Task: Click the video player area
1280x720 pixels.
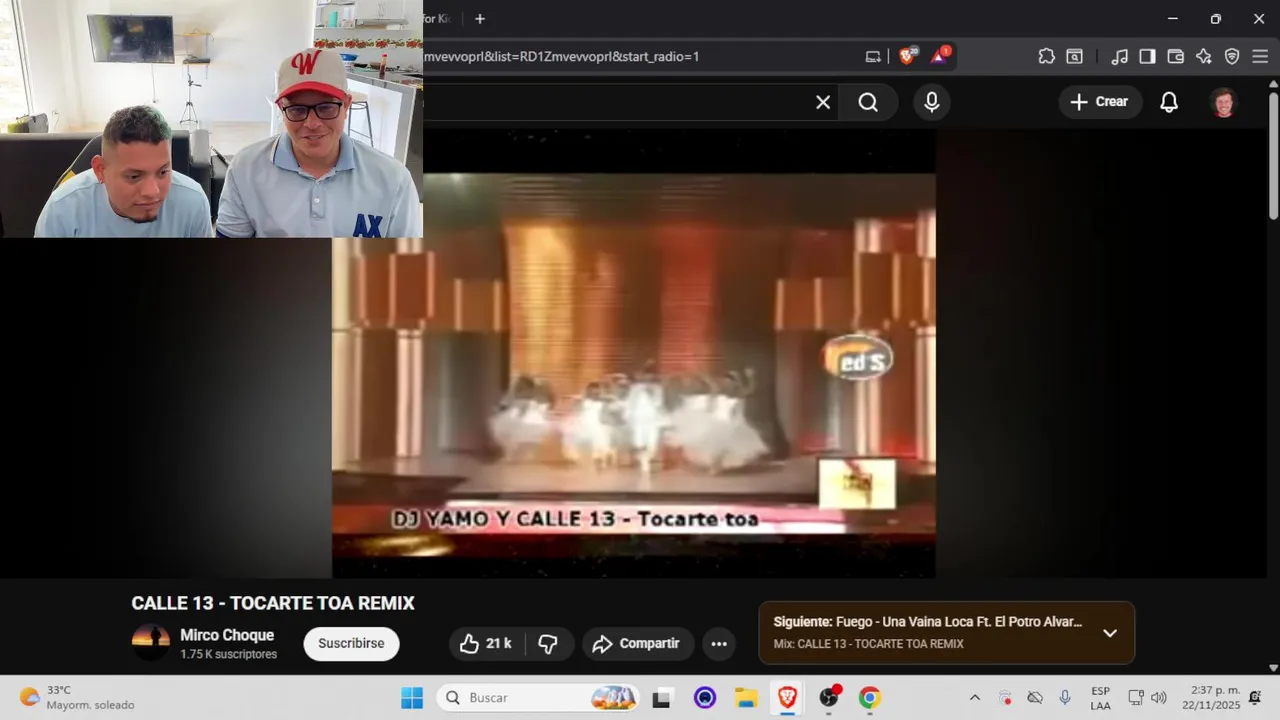Action: (x=634, y=353)
